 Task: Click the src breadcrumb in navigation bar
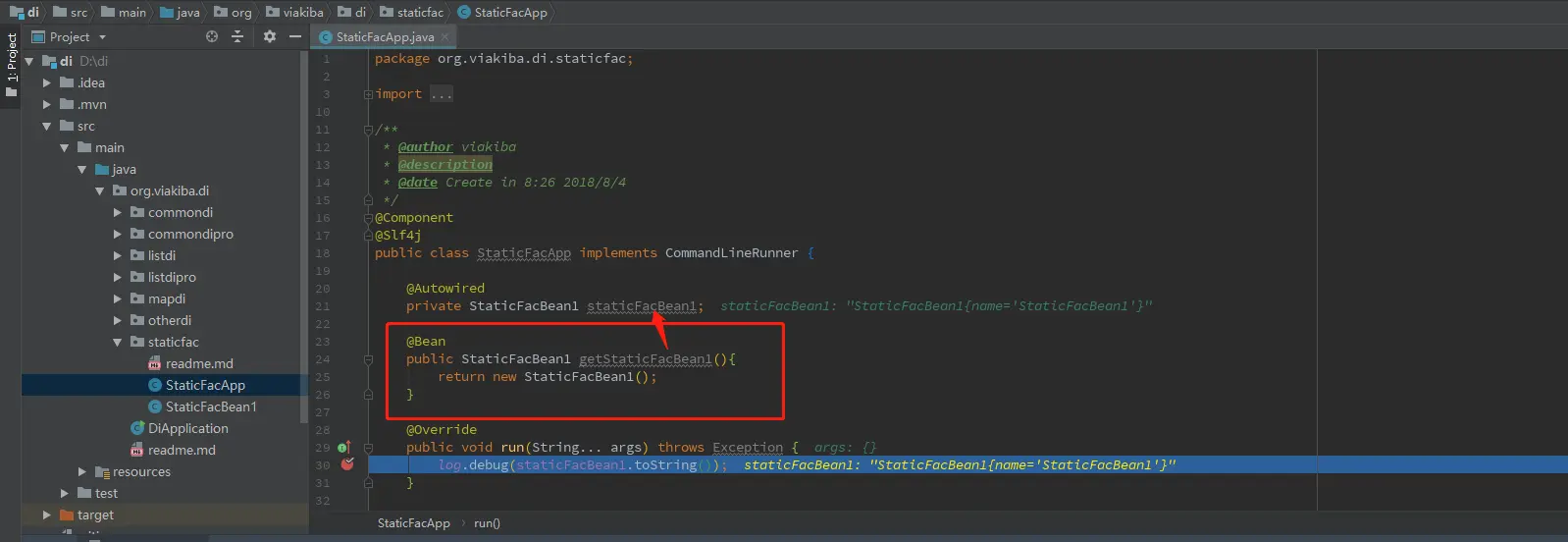[x=70, y=12]
